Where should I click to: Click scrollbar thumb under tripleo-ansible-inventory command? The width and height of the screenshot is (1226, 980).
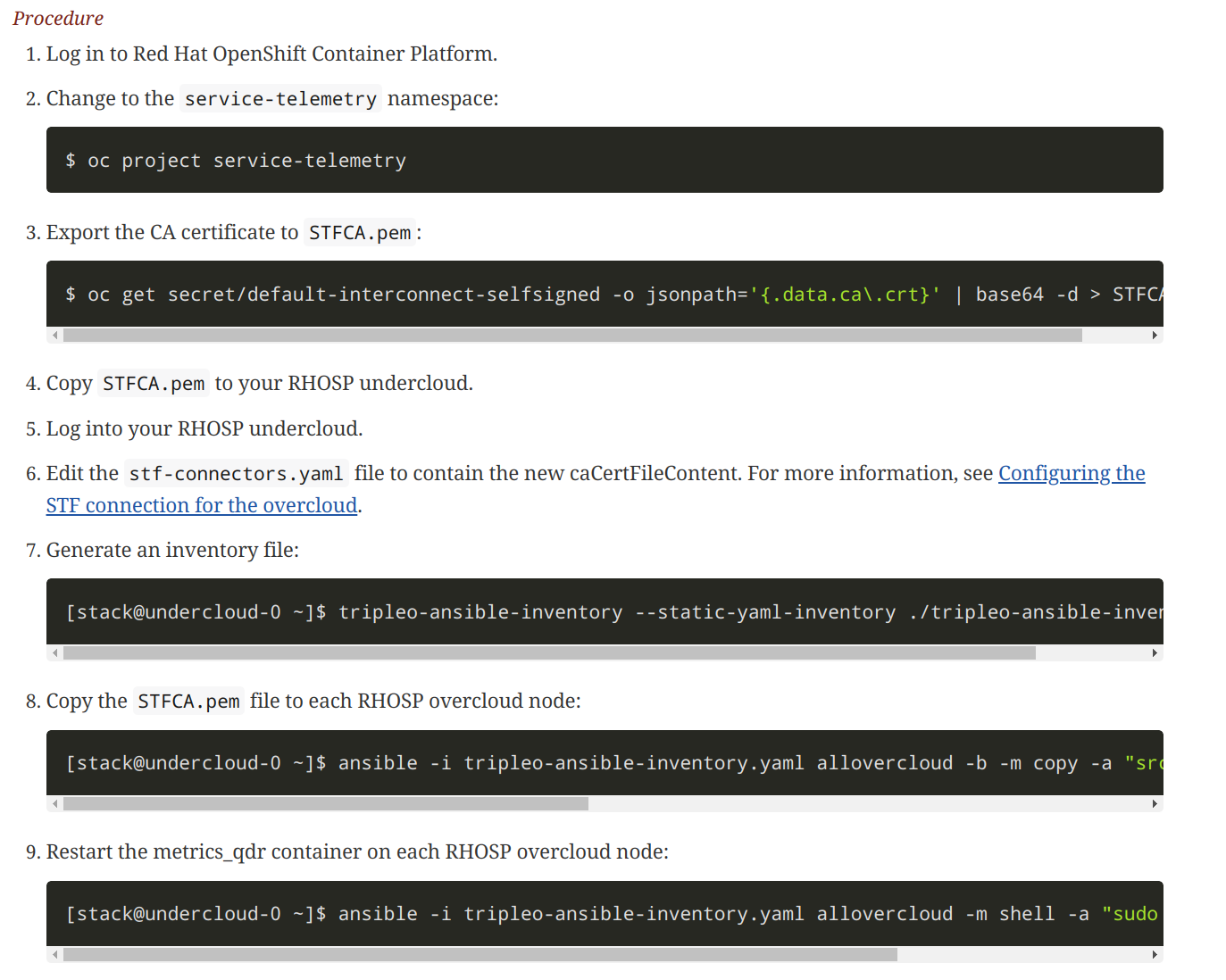(549, 653)
